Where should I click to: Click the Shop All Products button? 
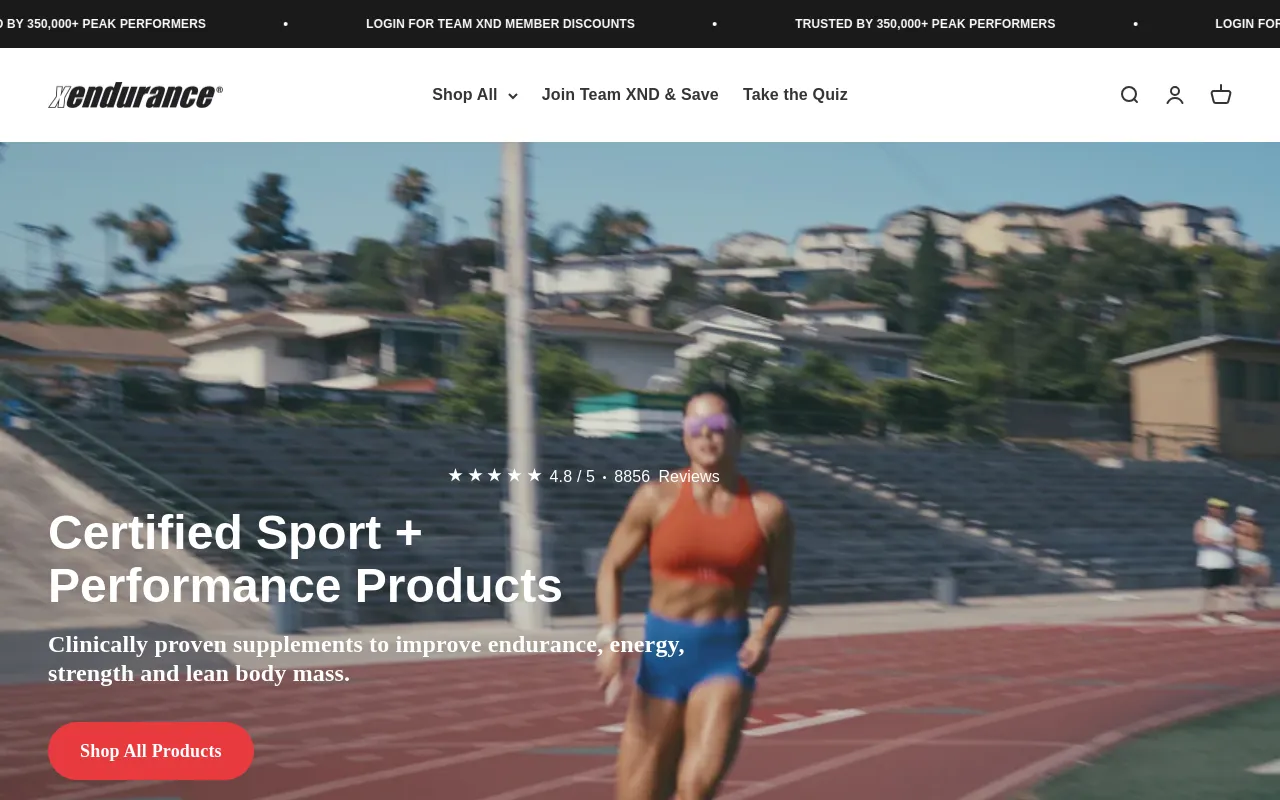click(151, 751)
